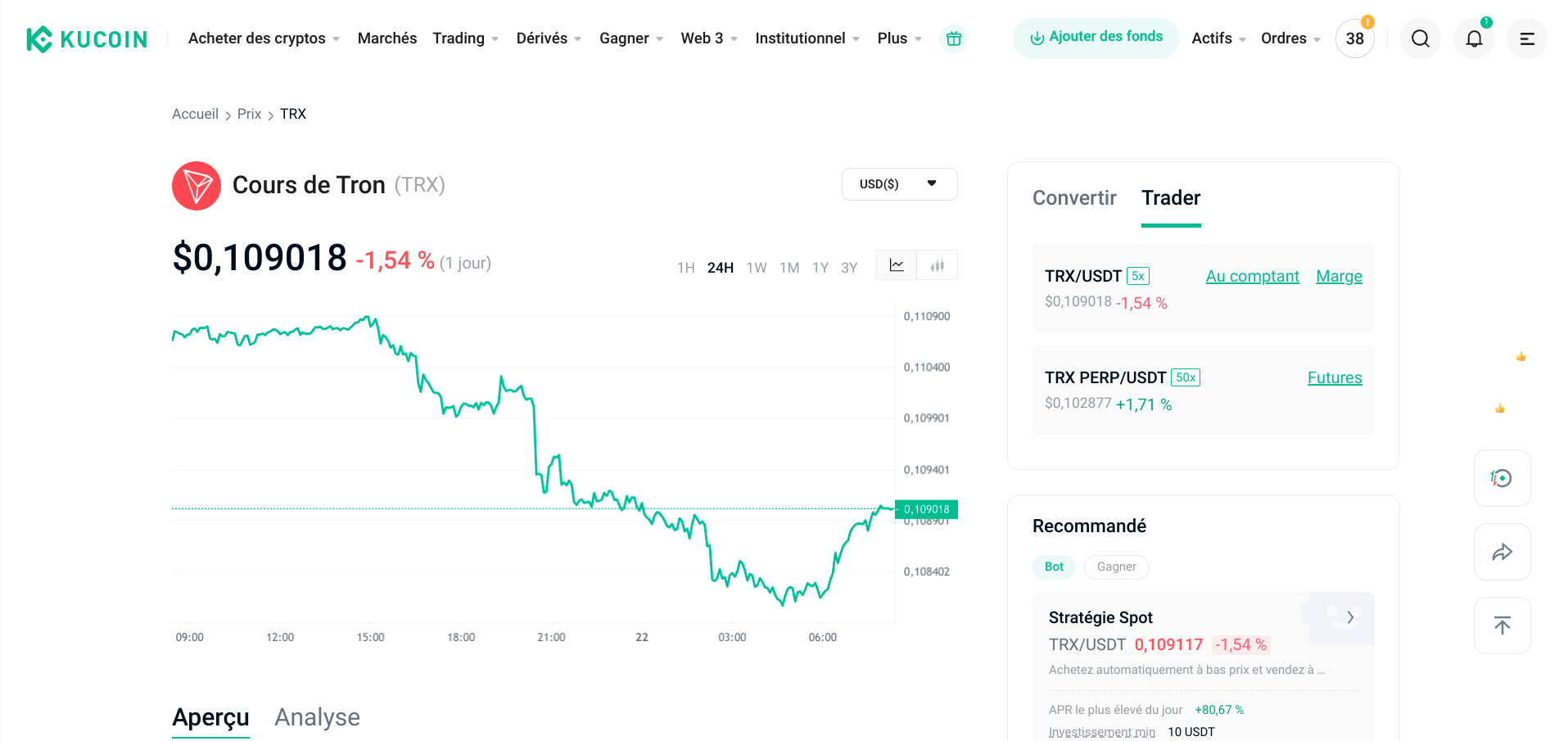Image resolution: width=1568 pixels, height=741 pixels.
Task: Open Au comptant trading link
Action: 1252,277
